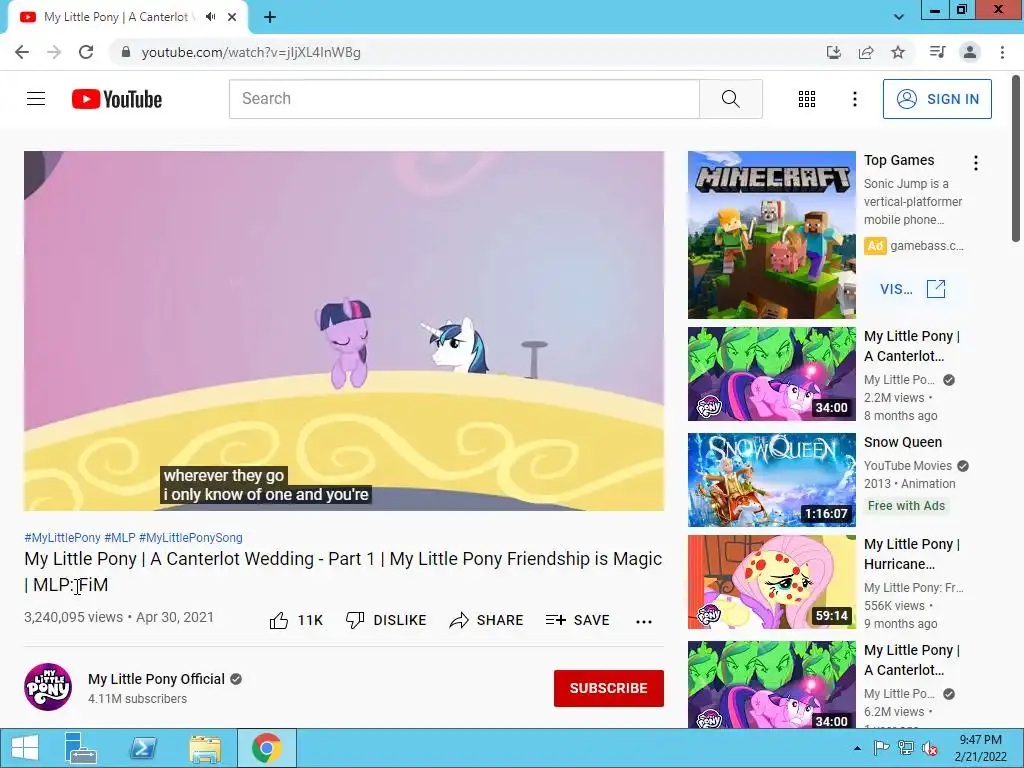Open the SHARE dialog
Viewport: 1024px width, 768px height.
(x=487, y=620)
